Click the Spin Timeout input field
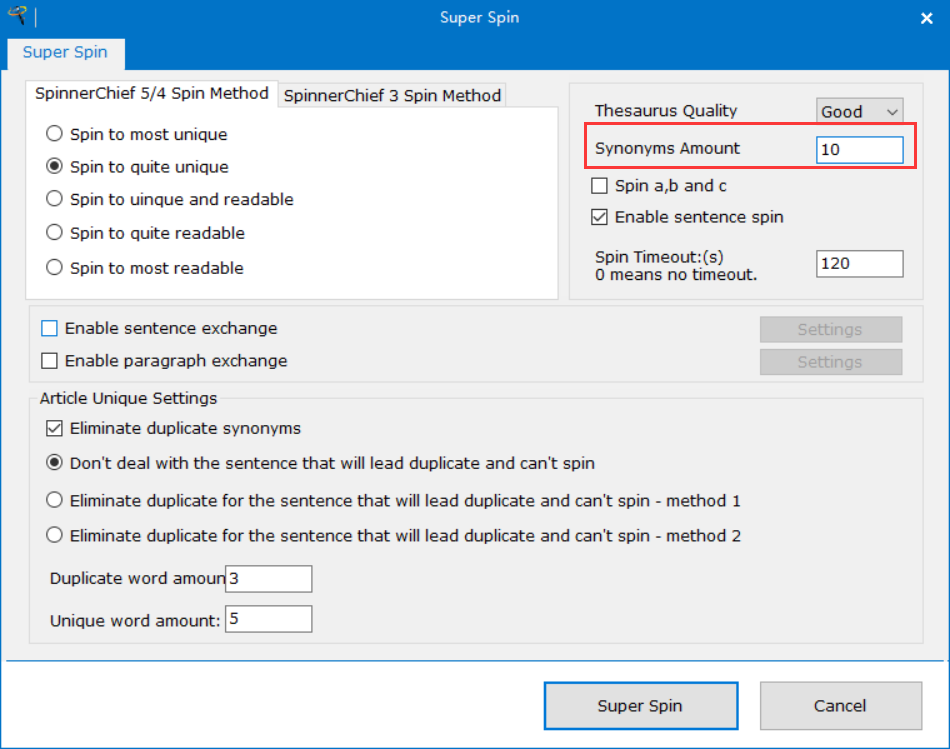This screenshot has height=749, width=950. (x=859, y=263)
